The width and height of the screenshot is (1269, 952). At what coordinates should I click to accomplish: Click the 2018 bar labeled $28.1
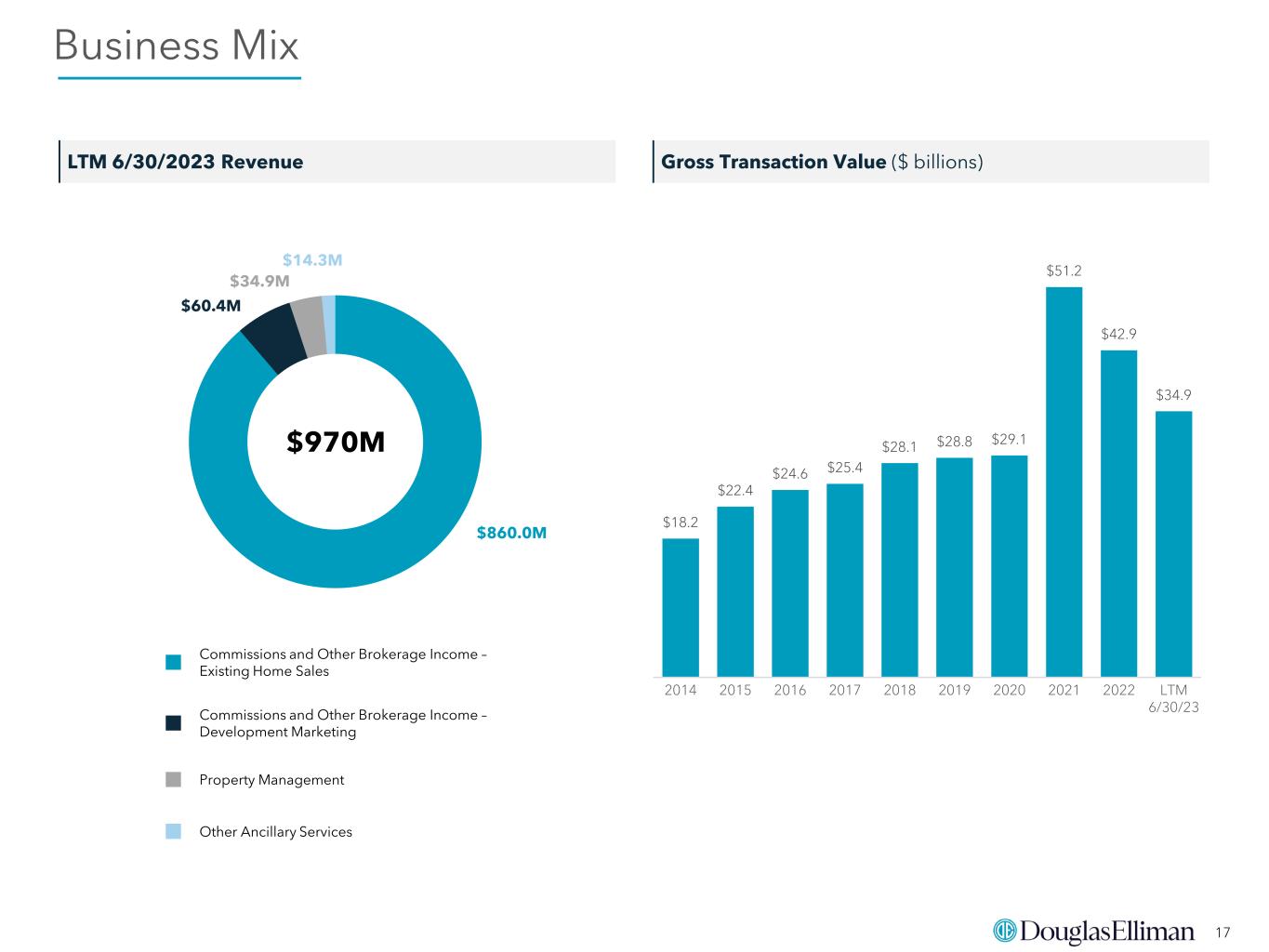tap(899, 570)
